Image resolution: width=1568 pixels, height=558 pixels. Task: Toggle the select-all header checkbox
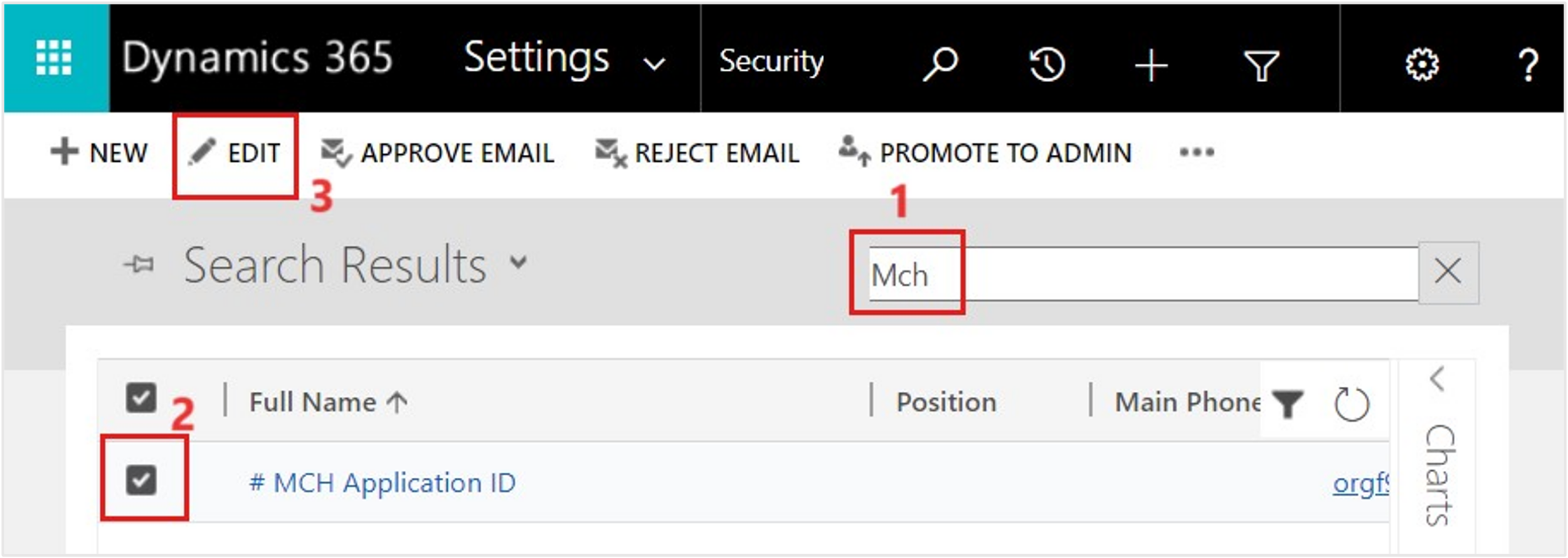[x=140, y=398]
